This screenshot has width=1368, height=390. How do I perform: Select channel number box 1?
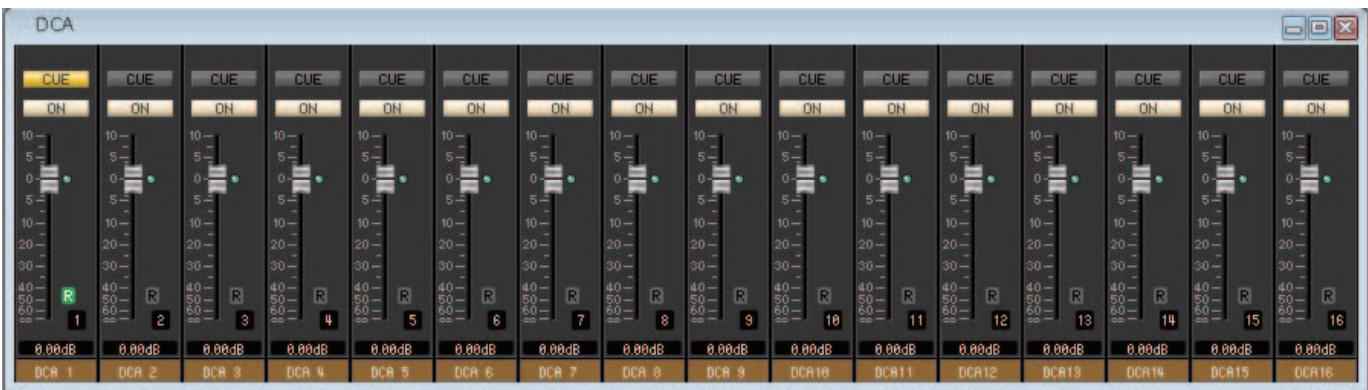(x=77, y=320)
